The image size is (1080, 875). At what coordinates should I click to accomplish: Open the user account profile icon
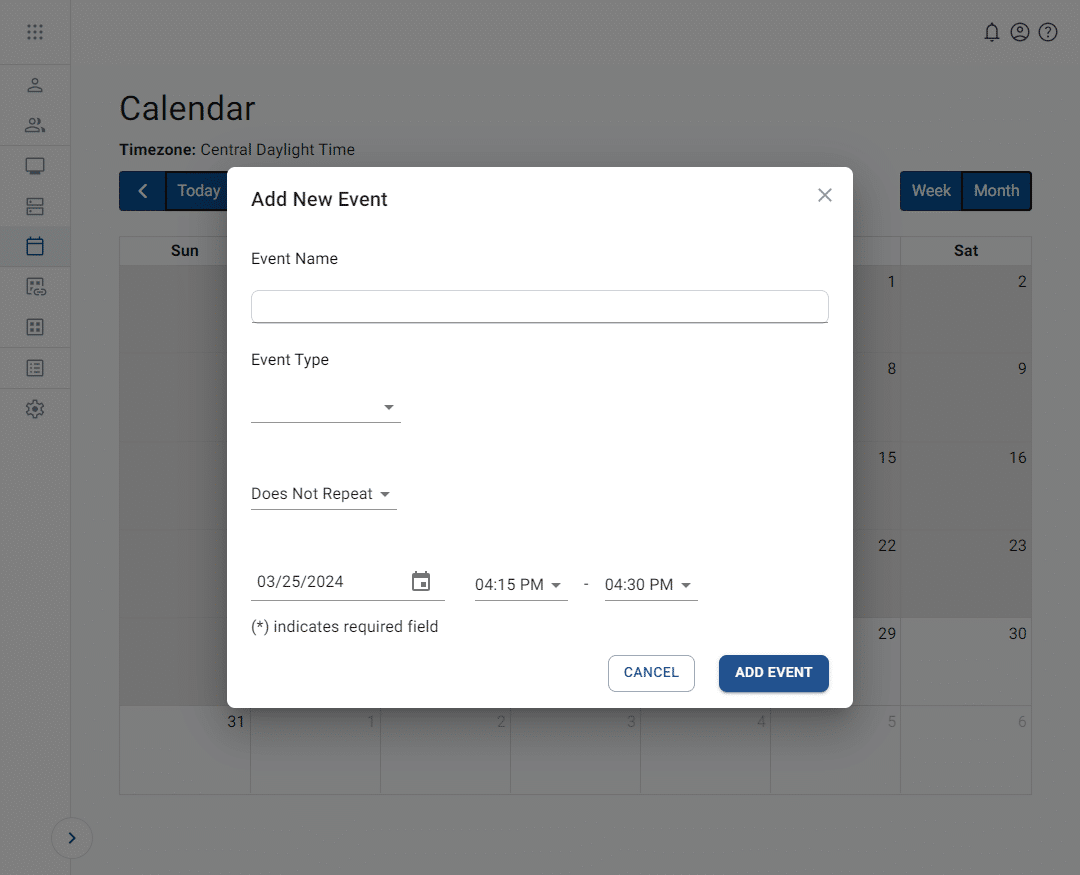(1020, 32)
